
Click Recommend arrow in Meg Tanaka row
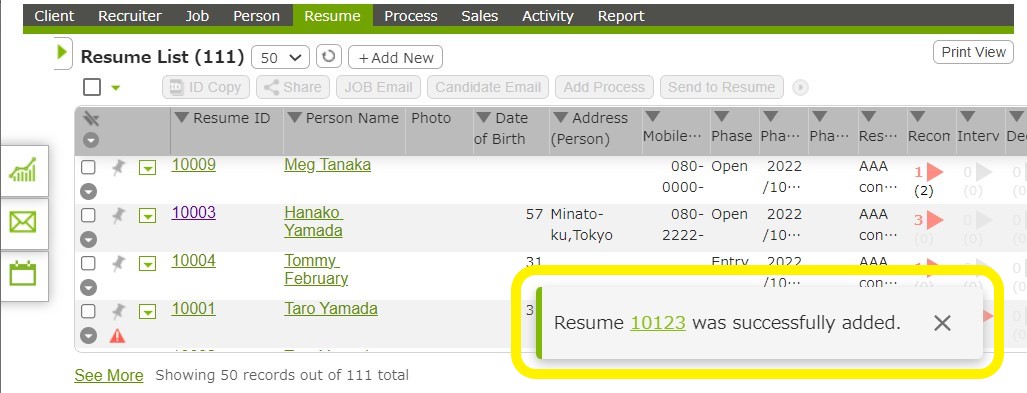935,172
